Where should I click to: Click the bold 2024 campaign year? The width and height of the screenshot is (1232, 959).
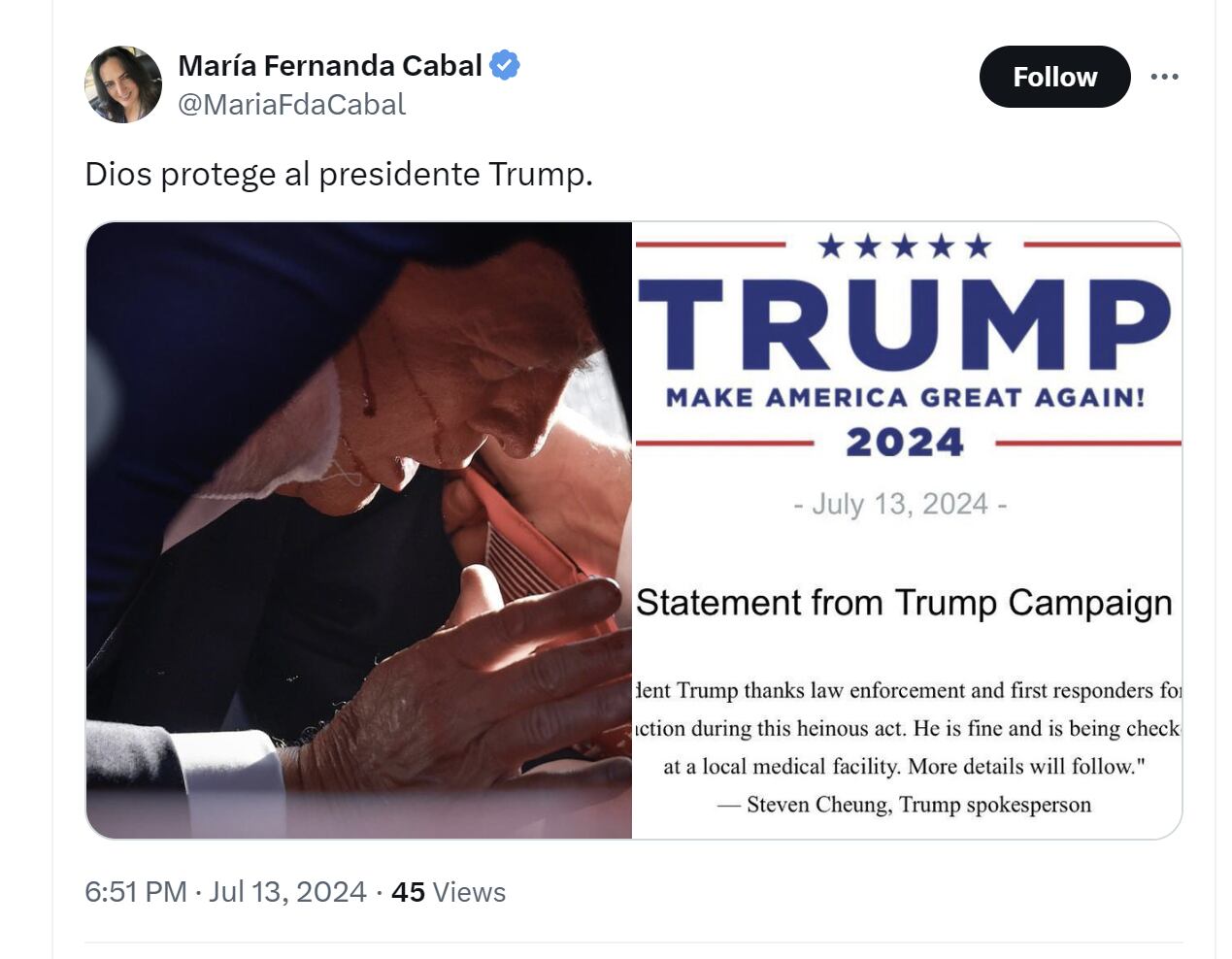coord(904,443)
